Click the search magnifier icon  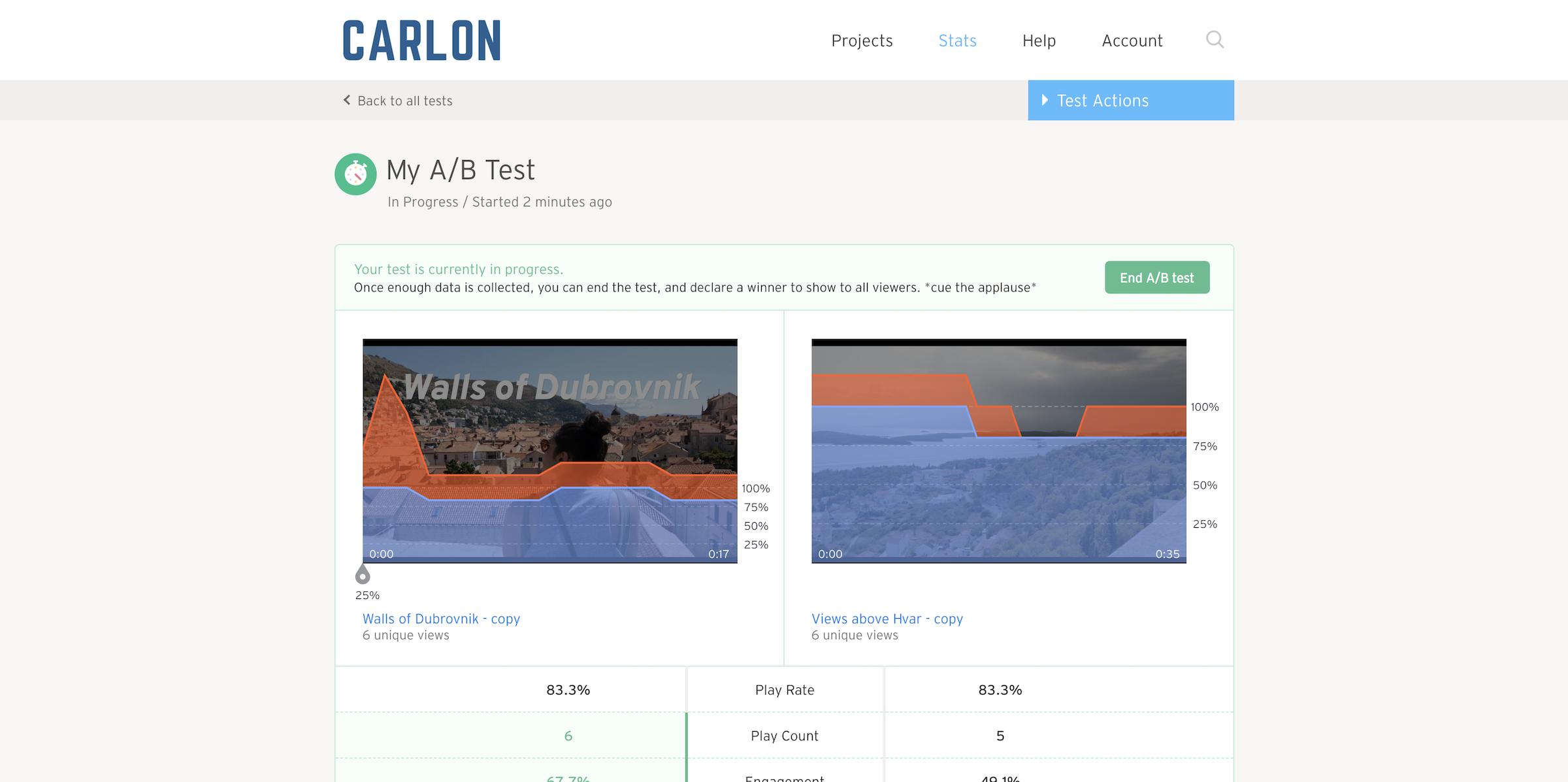1214,40
